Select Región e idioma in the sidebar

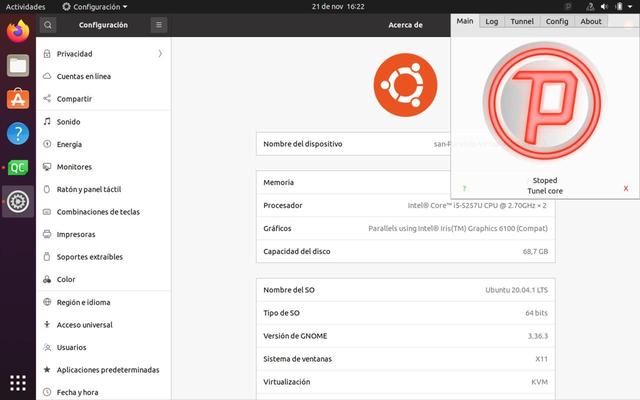pyautogui.click(x=104, y=302)
